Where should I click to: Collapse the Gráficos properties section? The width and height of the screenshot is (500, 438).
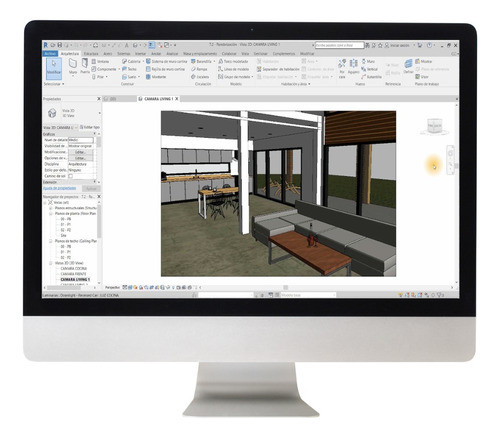pos(94,134)
